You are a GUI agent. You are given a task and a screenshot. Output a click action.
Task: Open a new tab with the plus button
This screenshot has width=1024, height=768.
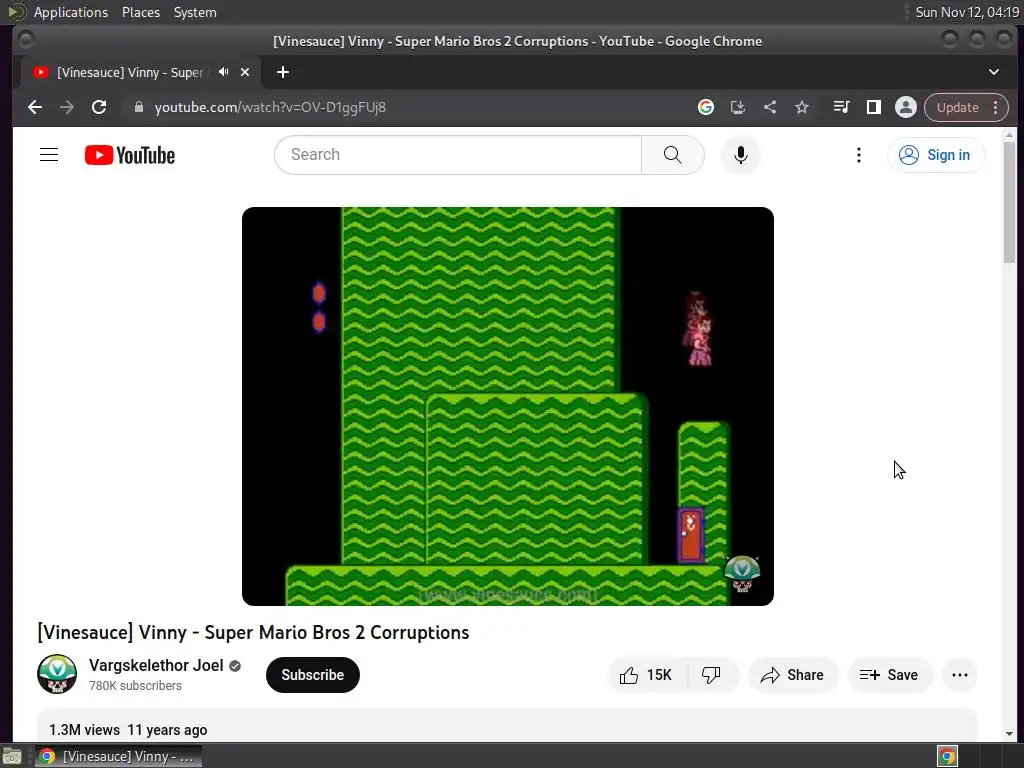click(x=283, y=72)
